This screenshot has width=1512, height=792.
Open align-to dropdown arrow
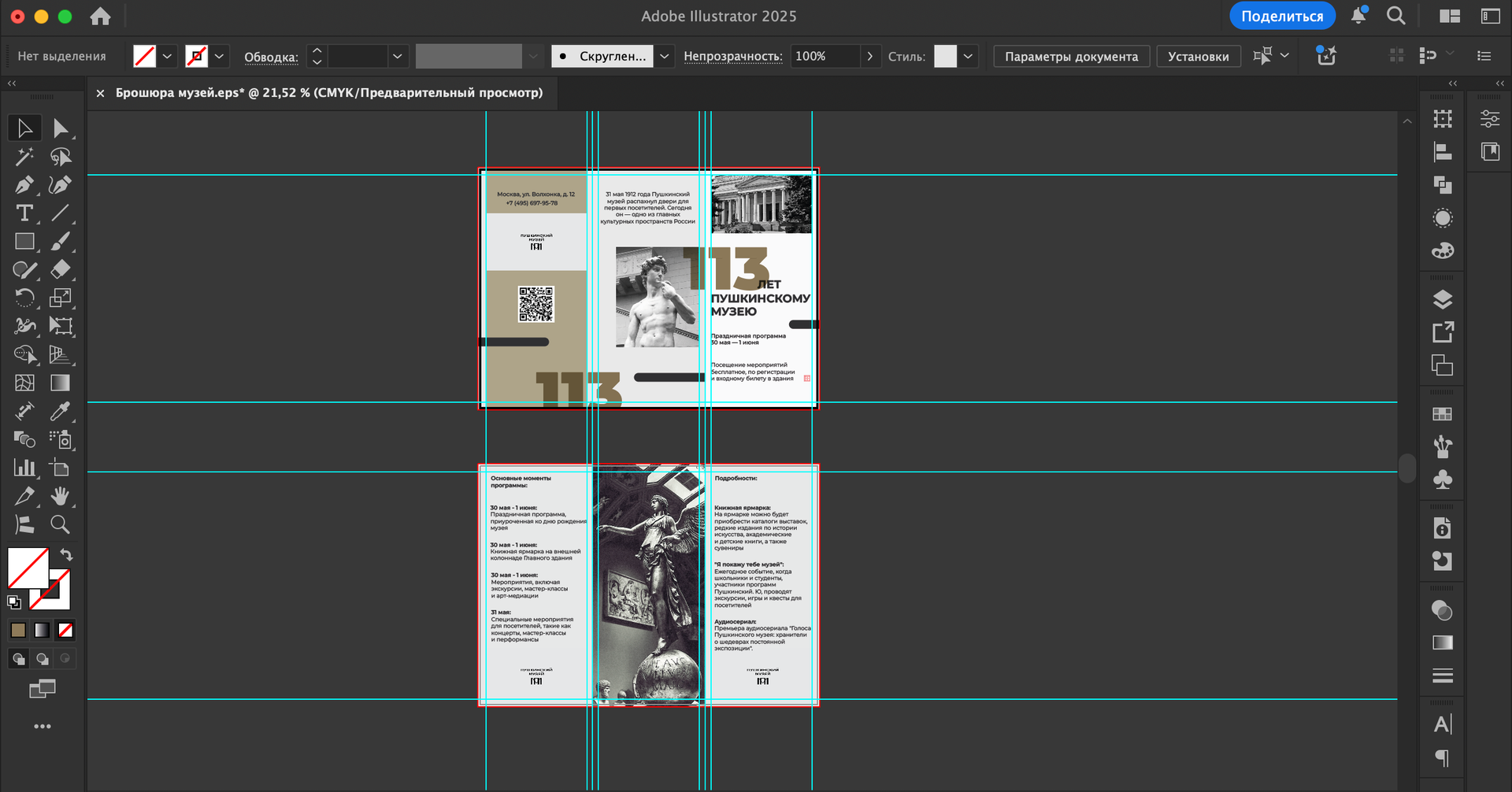[1284, 55]
